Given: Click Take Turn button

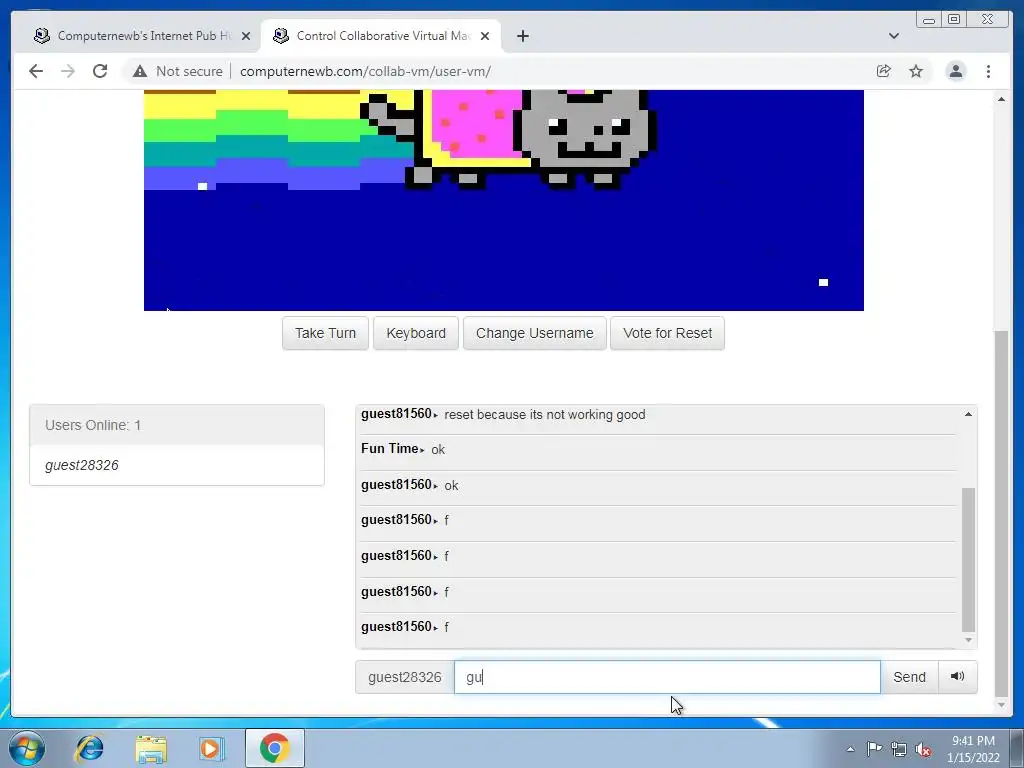Looking at the screenshot, I should (325, 333).
